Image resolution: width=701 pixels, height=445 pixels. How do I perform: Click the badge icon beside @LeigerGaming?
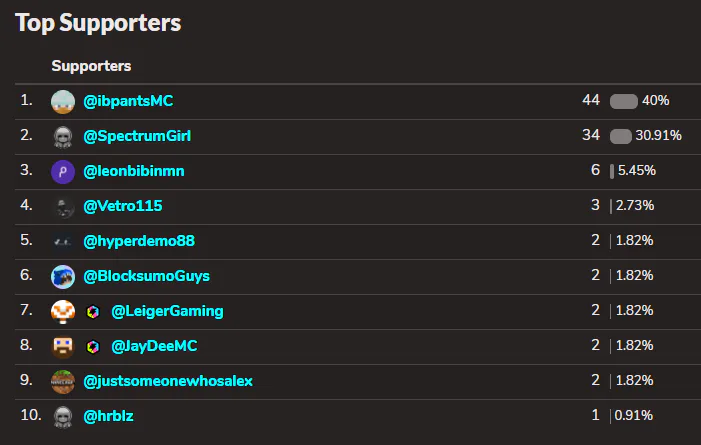pos(93,311)
